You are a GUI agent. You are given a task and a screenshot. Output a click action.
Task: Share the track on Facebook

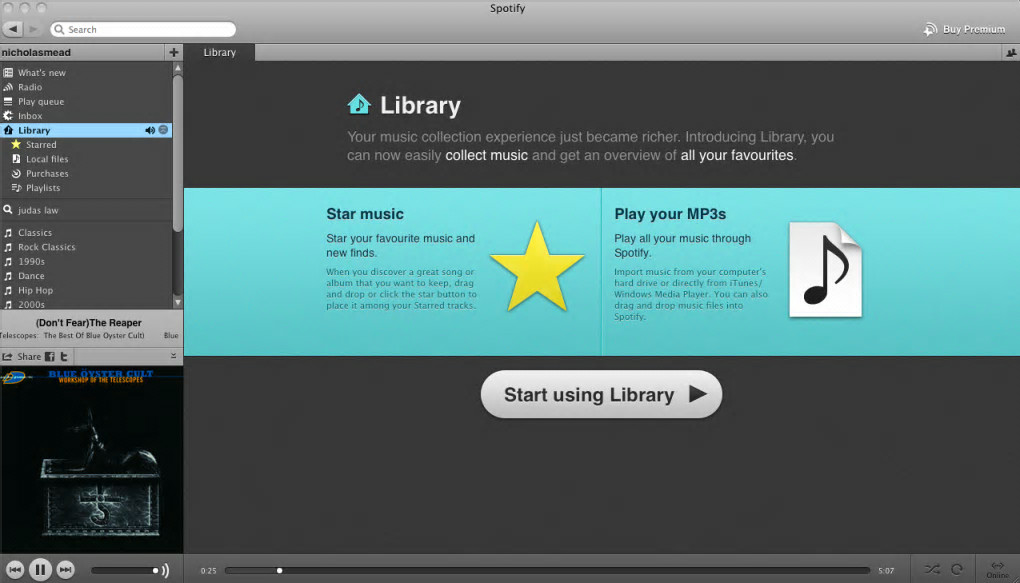[x=49, y=357]
